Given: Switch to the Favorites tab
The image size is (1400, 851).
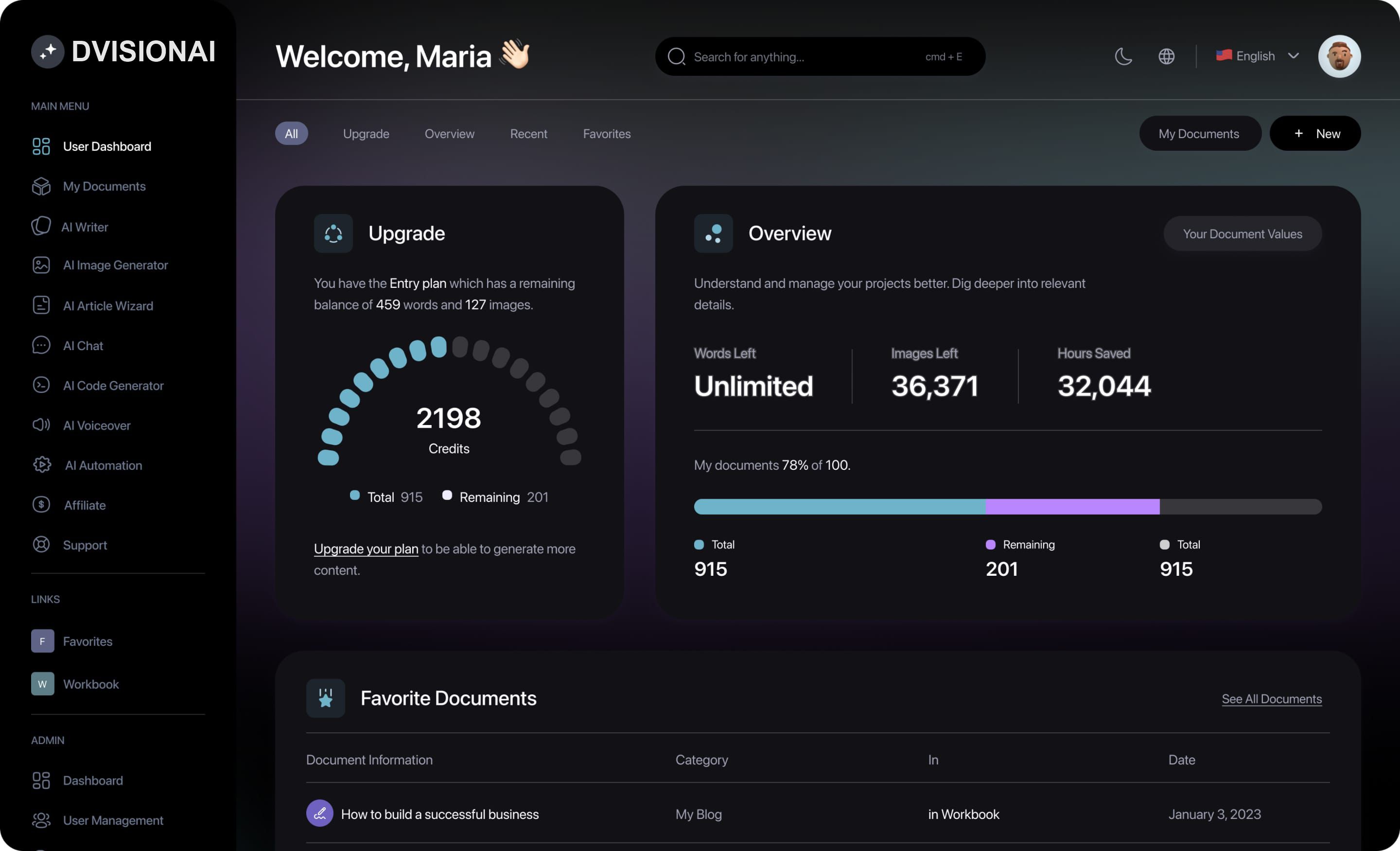Looking at the screenshot, I should click(607, 134).
